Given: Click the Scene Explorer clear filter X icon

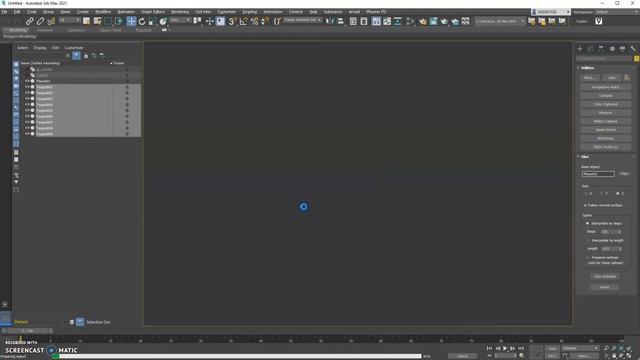Looking at the screenshot, I should (68, 56).
